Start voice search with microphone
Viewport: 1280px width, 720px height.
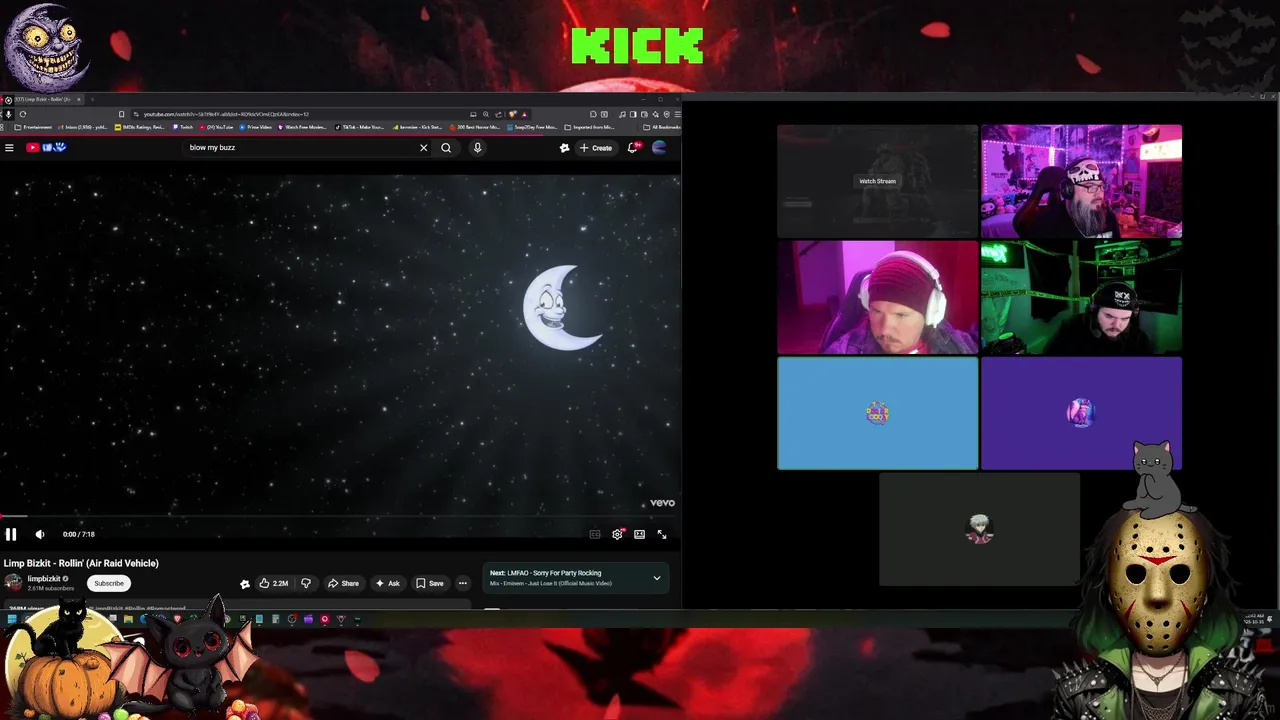click(477, 148)
